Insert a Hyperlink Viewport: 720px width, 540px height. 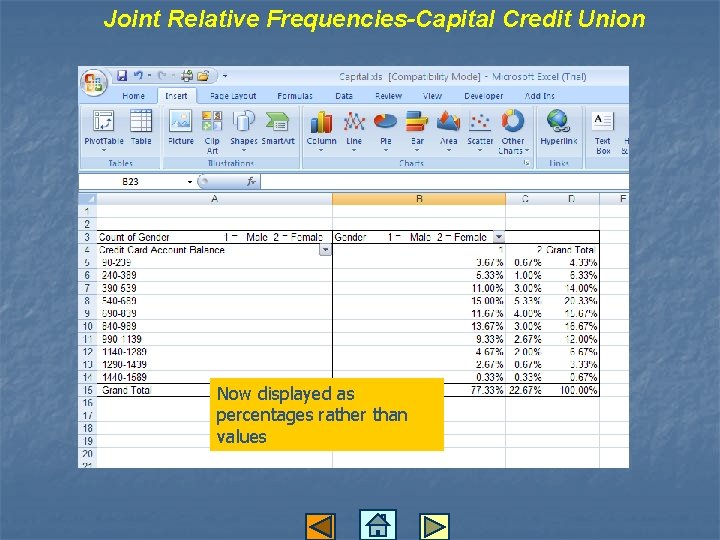coord(558,128)
